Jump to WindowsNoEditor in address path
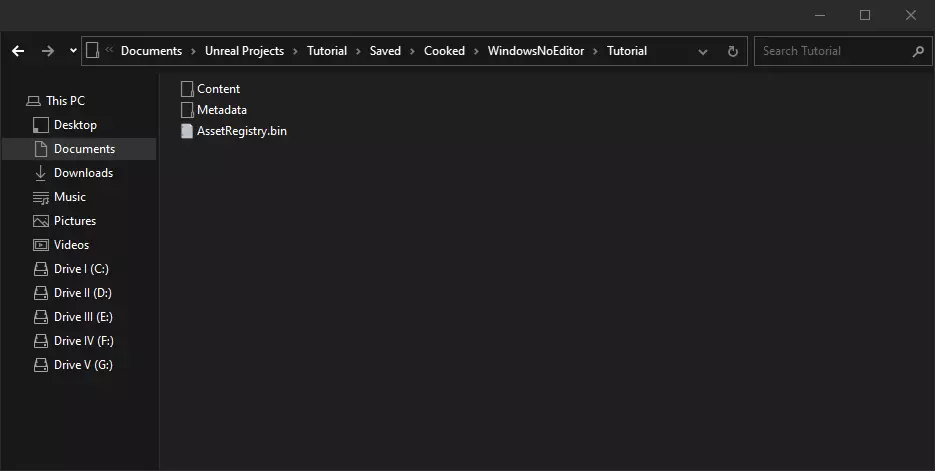Screen dimensions: 935x471 click(x=535, y=51)
